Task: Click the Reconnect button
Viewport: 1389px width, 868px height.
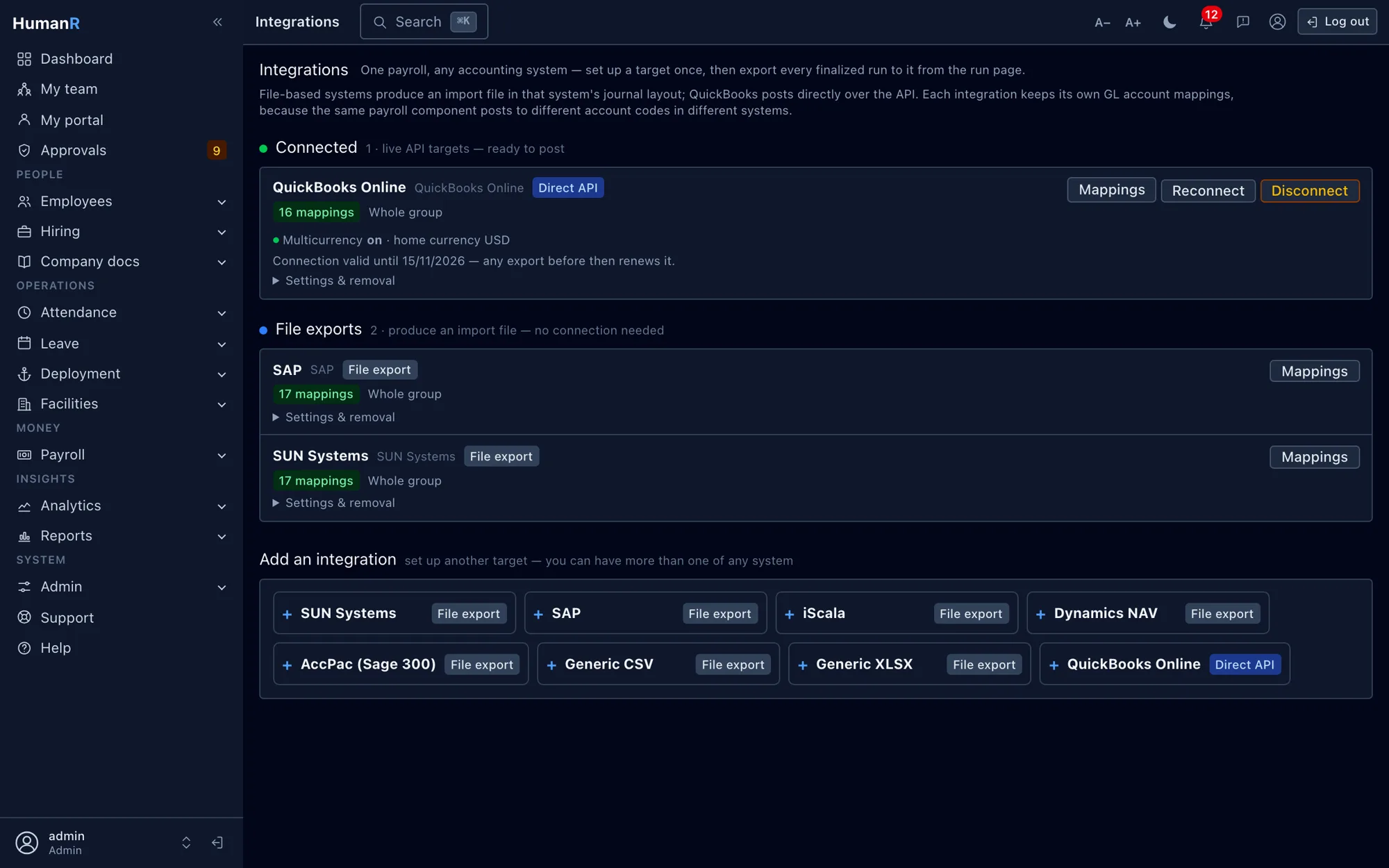Action: pos(1208,191)
